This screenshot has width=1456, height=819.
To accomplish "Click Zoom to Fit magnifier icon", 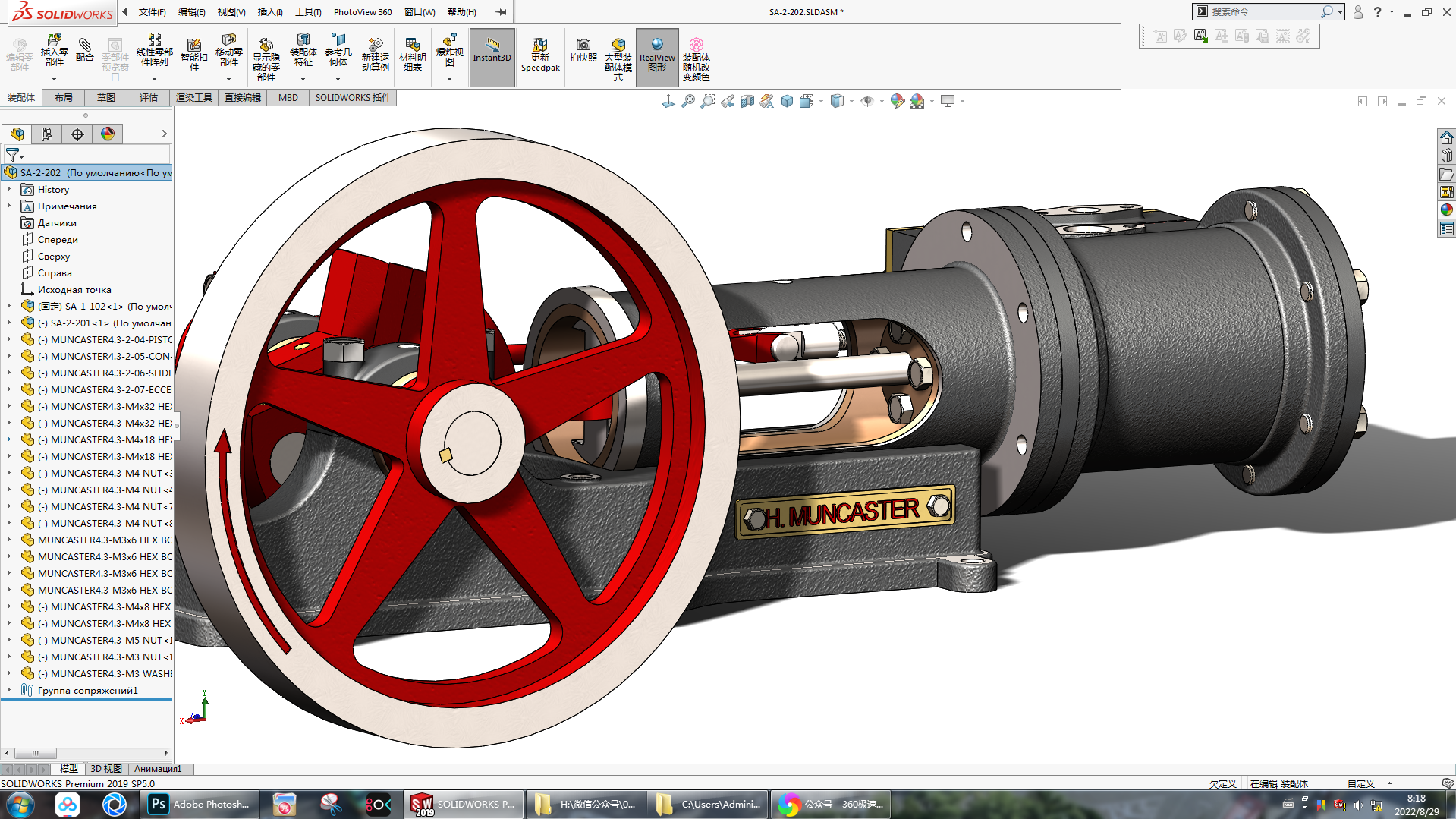I will tap(688, 101).
